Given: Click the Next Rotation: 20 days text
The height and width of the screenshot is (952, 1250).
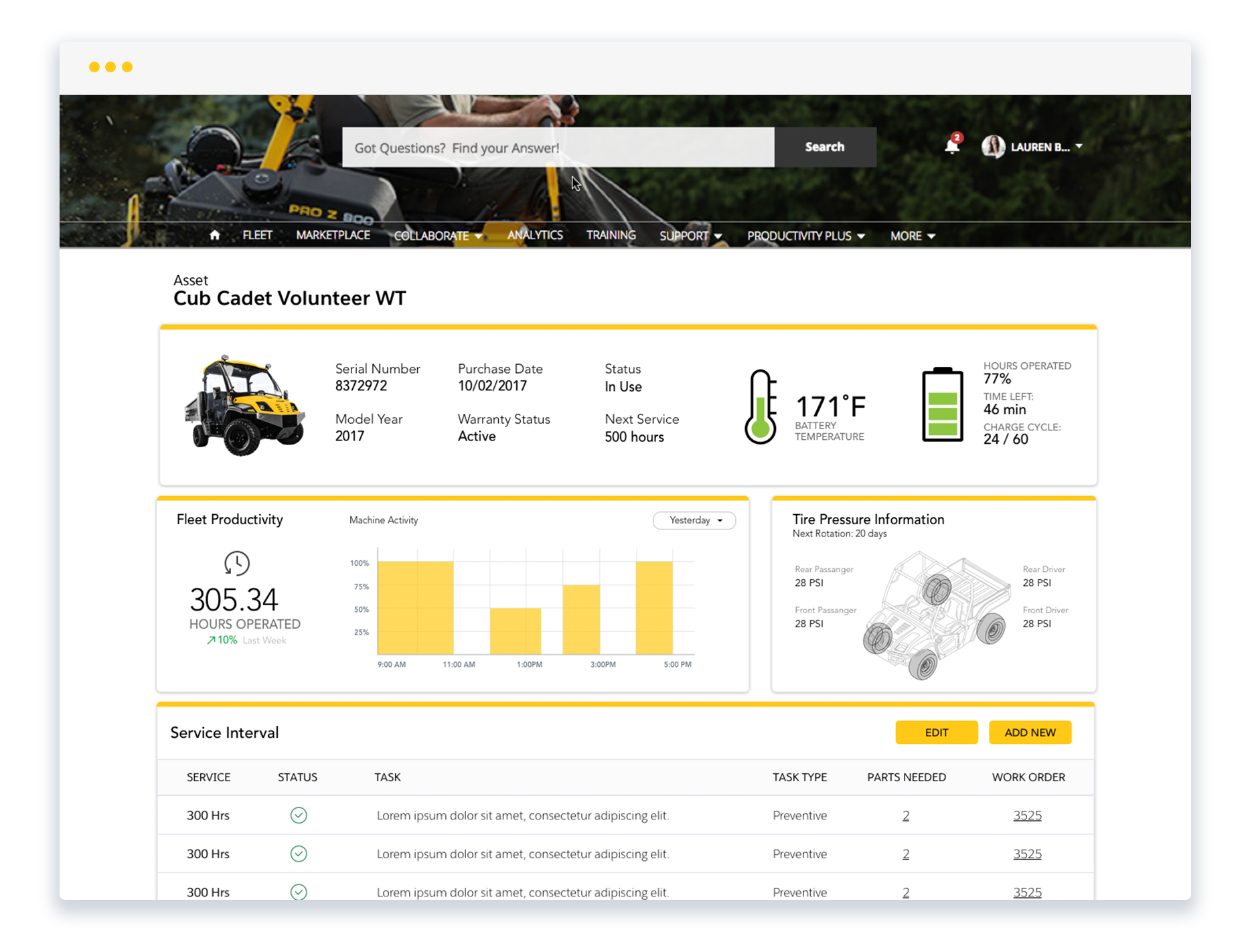Looking at the screenshot, I should click(x=840, y=534).
